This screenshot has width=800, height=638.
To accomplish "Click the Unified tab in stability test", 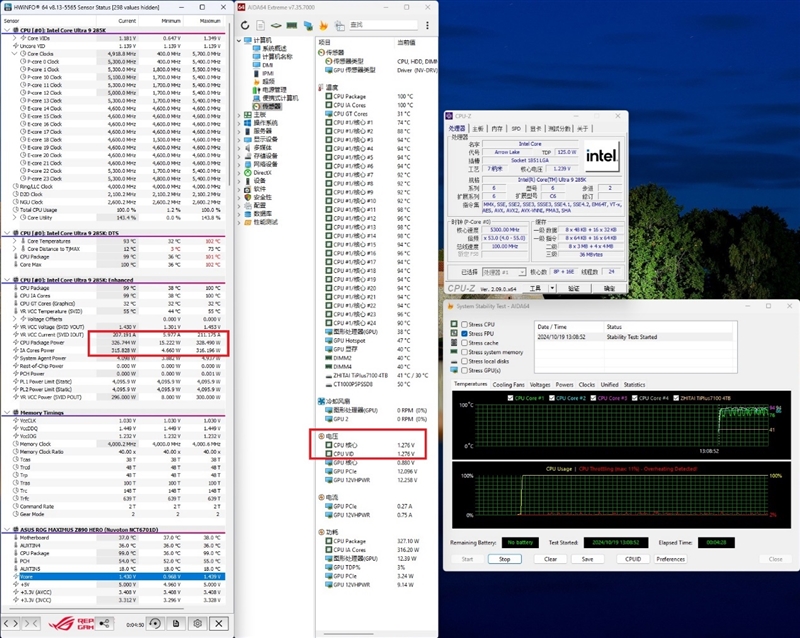I will click(609, 385).
